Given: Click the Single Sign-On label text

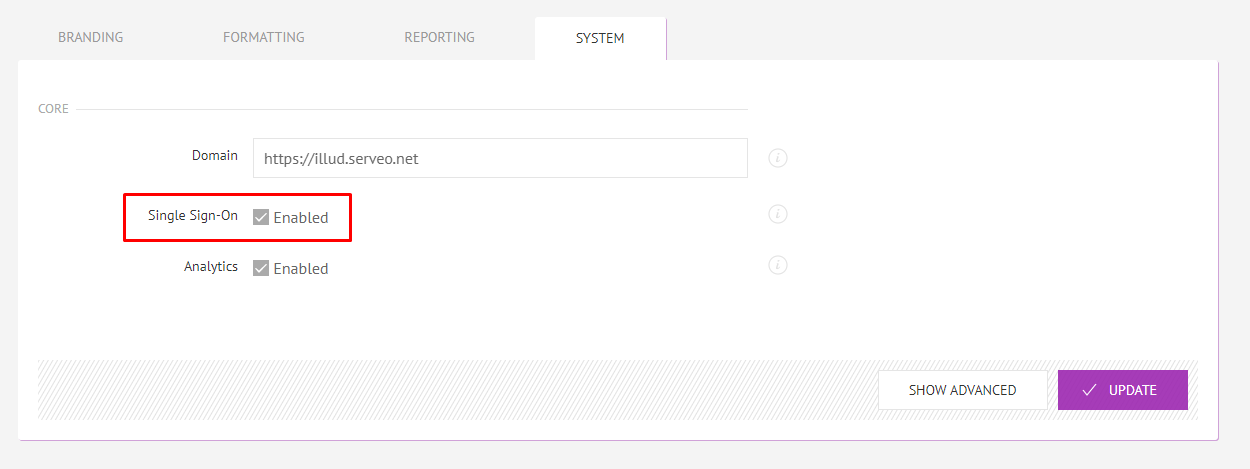Looking at the screenshot, I should tap(193, 215).
